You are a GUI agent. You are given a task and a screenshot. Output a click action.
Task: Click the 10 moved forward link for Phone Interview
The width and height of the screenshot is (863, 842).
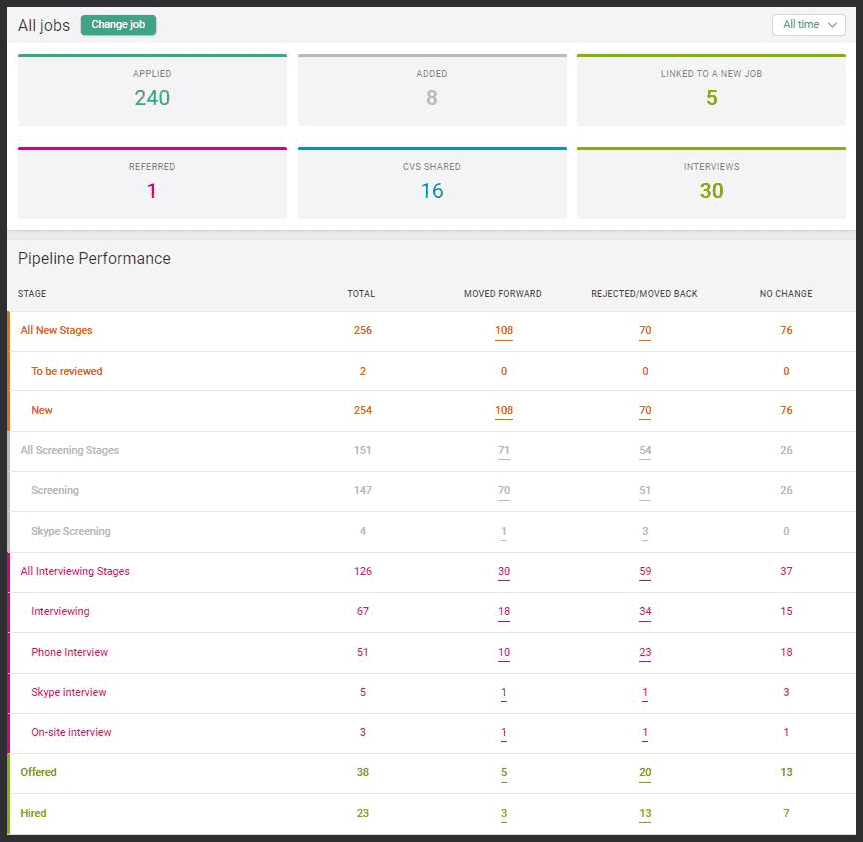point(504,653)
